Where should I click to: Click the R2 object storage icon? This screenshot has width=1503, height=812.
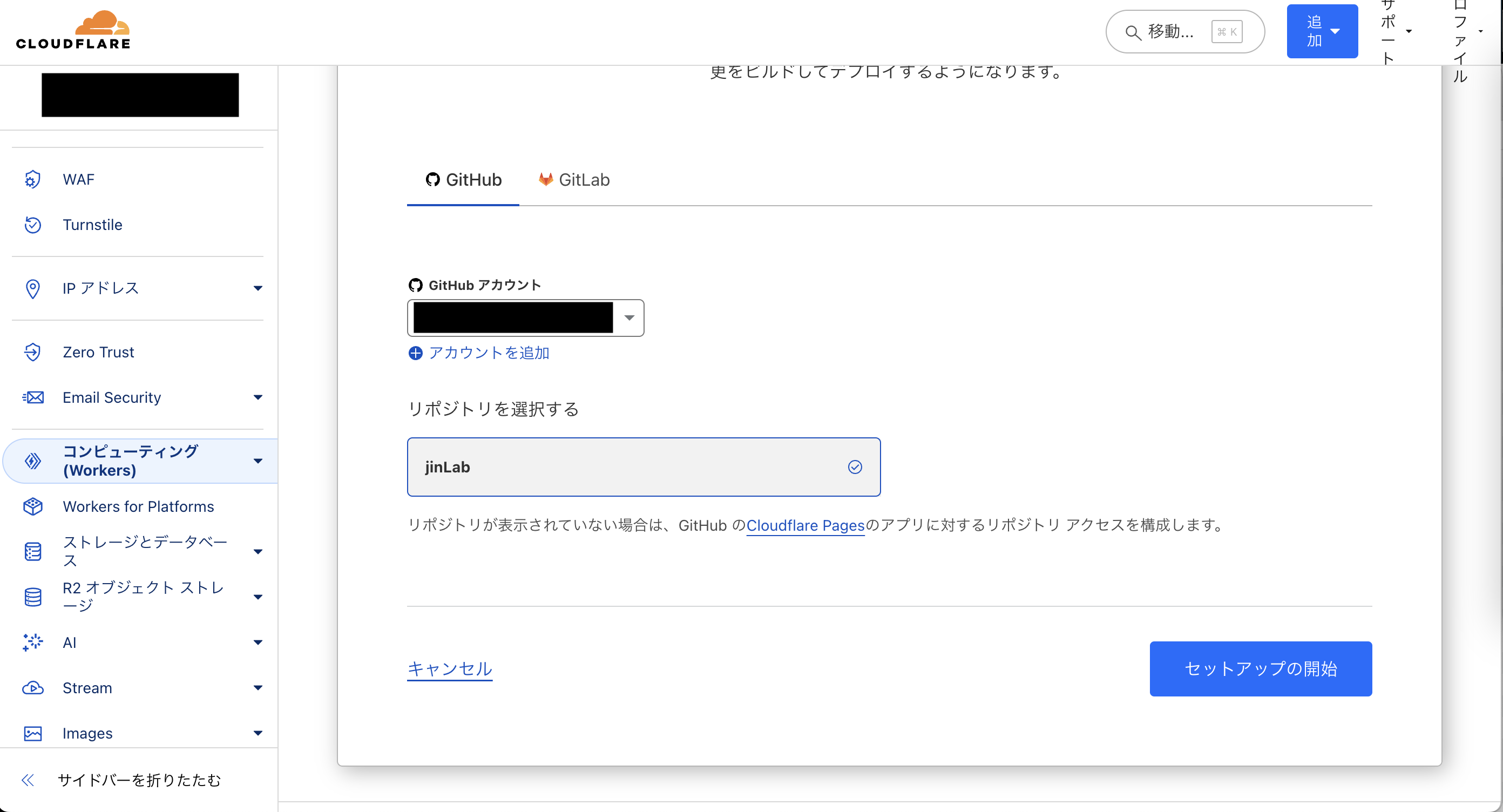coord(33,596)
